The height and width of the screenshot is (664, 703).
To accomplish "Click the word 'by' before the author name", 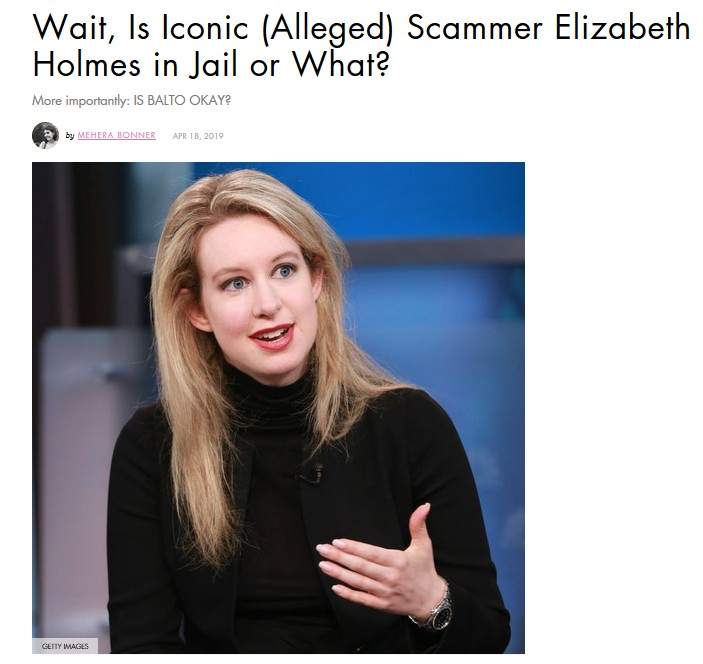I will (70, 135).
